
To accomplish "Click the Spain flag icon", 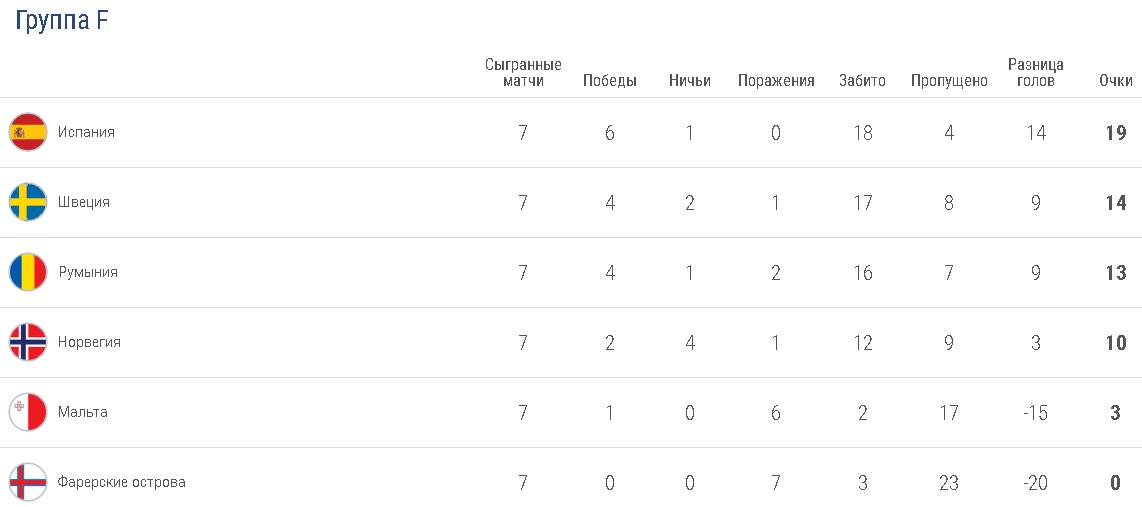I will click(x=28, y=132).
